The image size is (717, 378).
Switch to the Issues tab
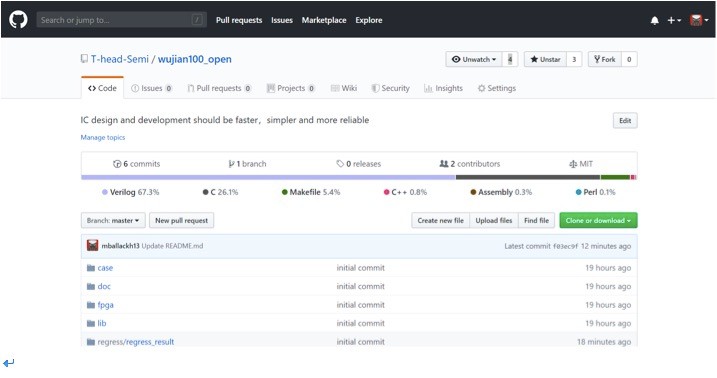[151, 88]
